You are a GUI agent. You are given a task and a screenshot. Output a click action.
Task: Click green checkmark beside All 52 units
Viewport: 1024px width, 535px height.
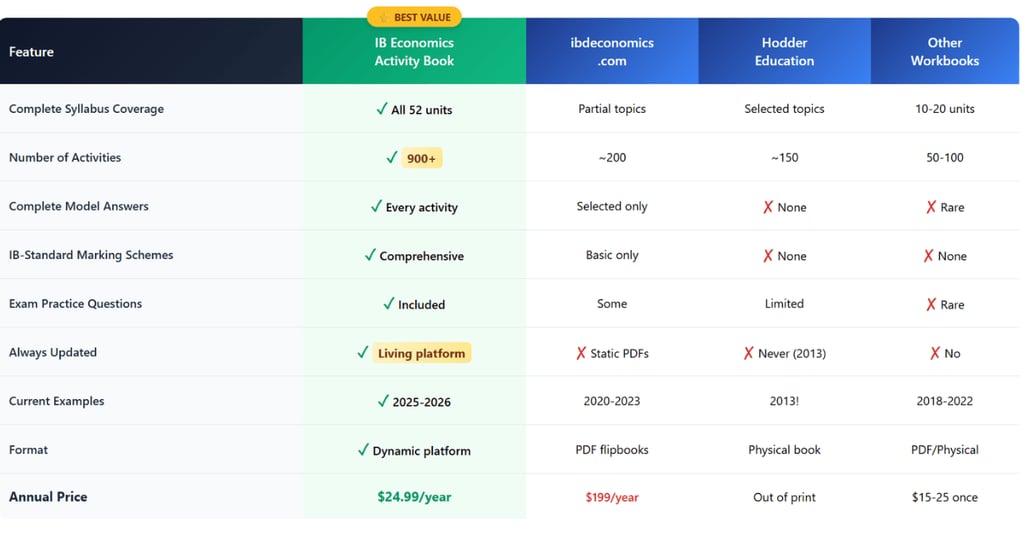pyautogui.click(x=382, y=109)
